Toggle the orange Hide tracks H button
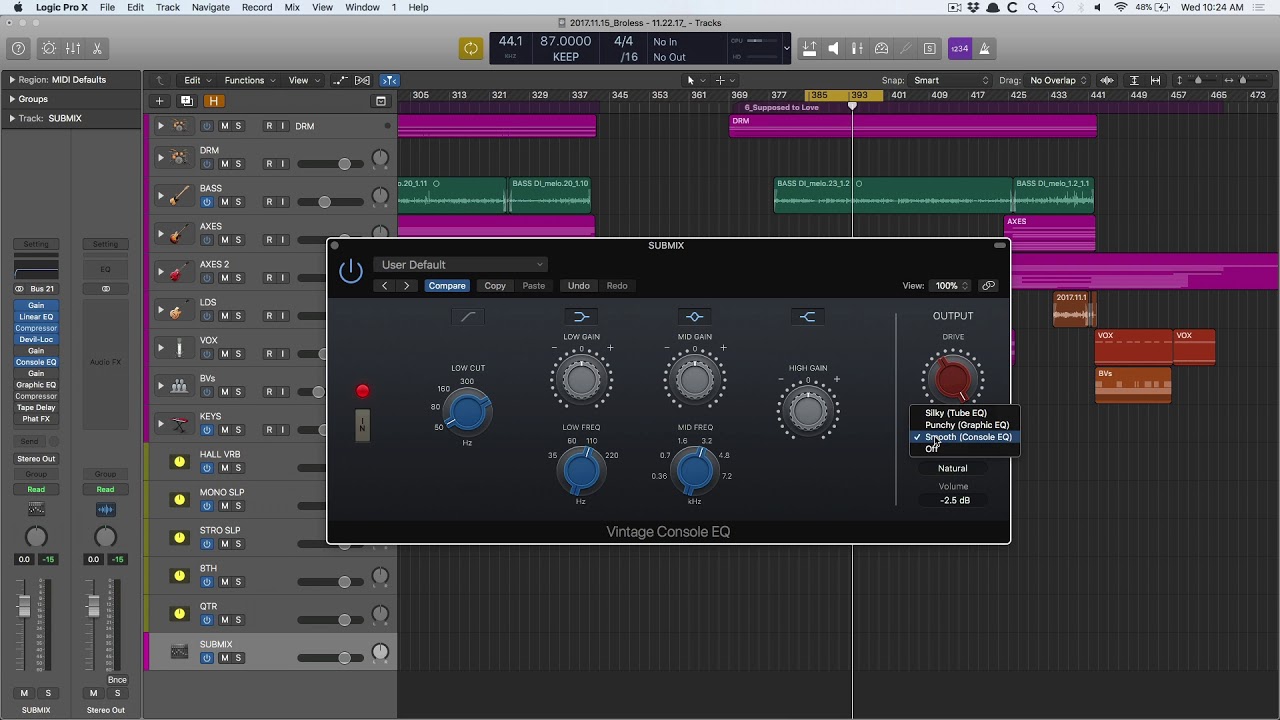This screenshot has height=720, width=1280. point(213,101)
